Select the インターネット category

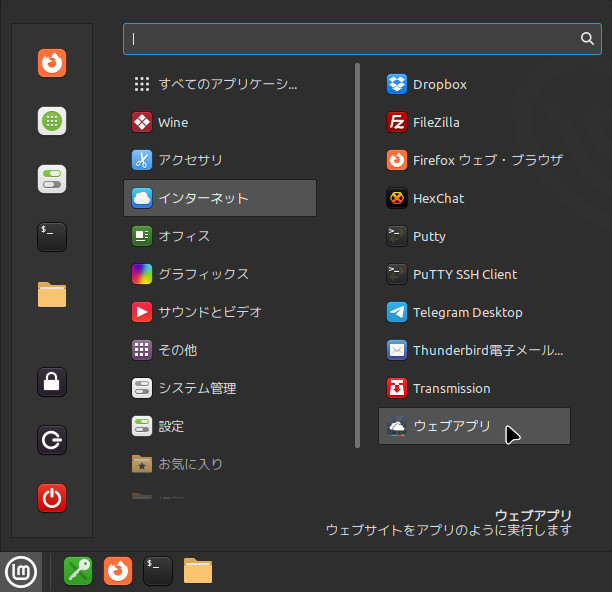click(x=220, y=198)
